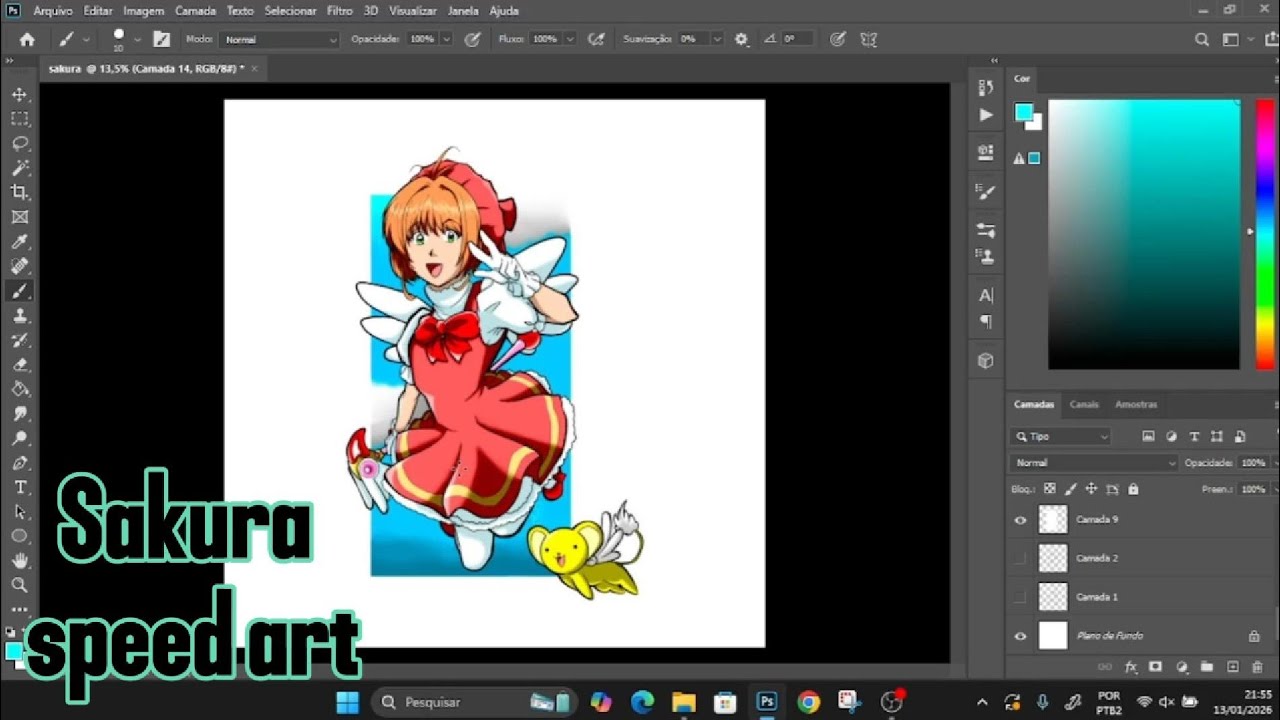
Task: Select the Horizontal Type tool
Action: click(x=19, y=487)
